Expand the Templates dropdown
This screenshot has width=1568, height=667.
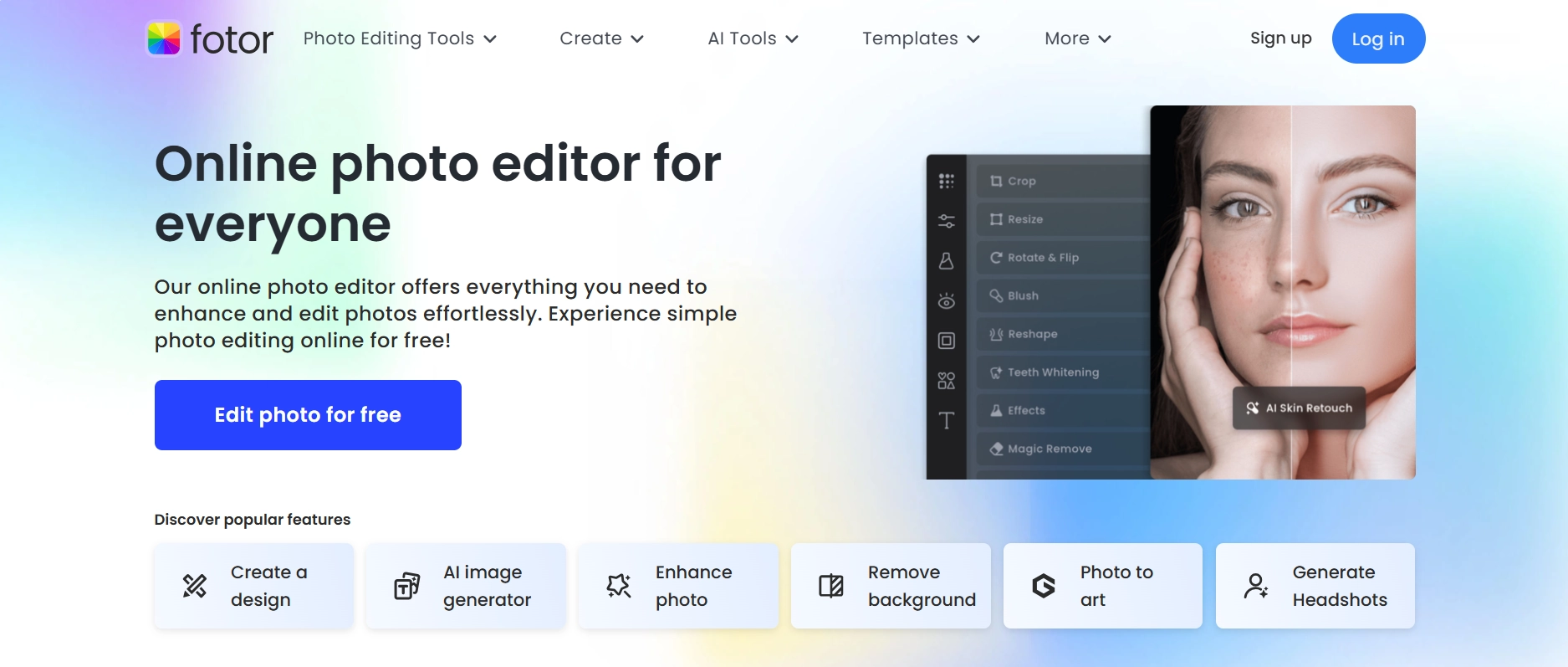click(921, 38)
